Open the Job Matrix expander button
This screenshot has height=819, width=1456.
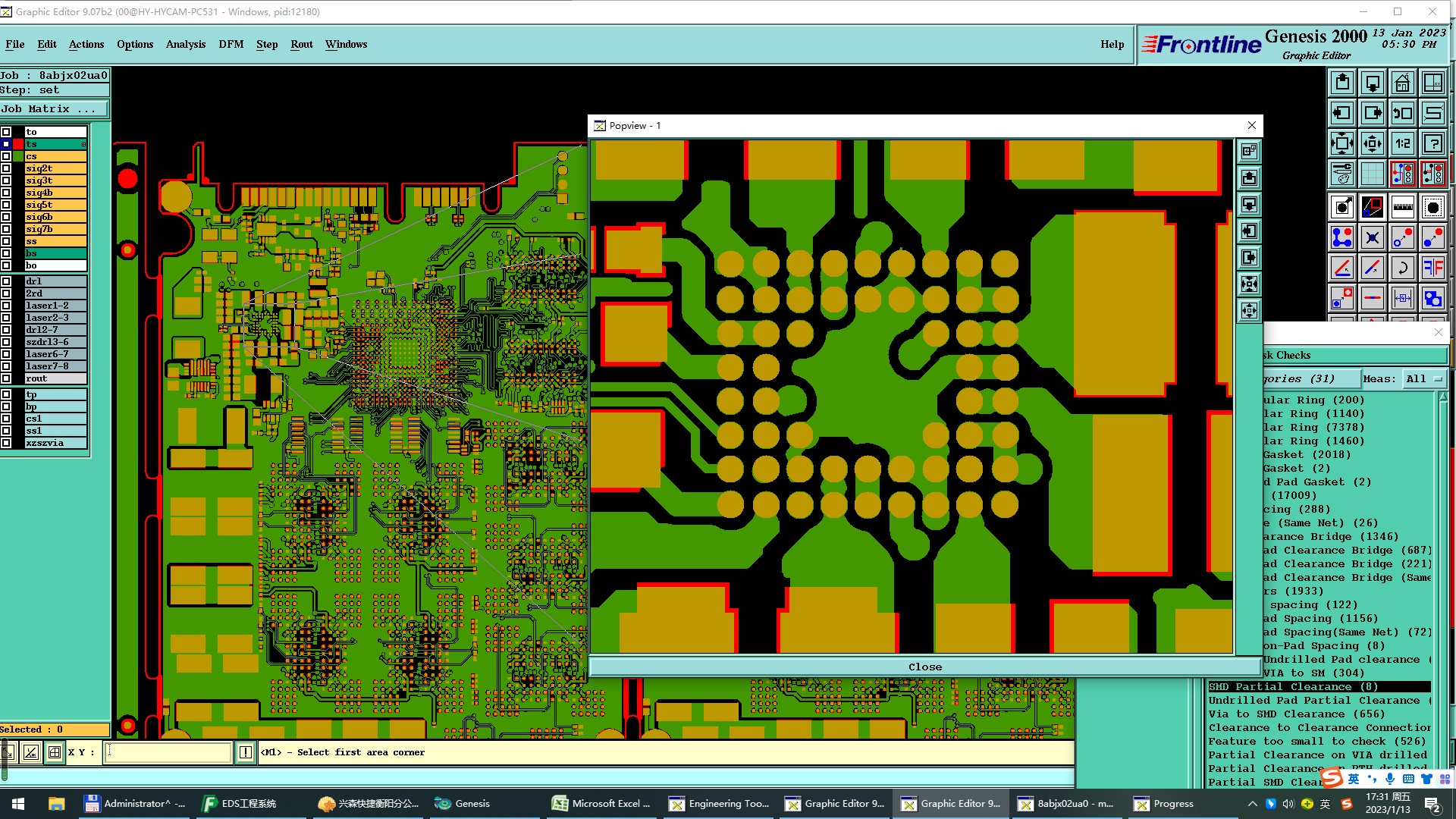53,109
